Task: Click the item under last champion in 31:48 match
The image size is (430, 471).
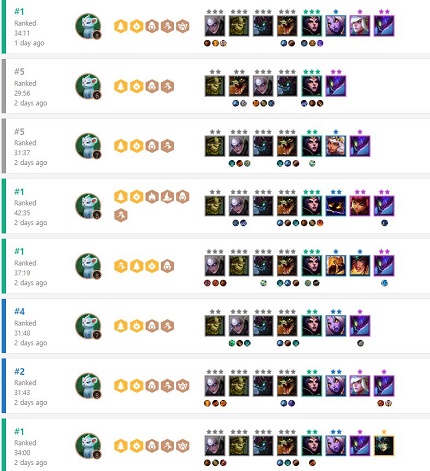Action: (360, 343)
